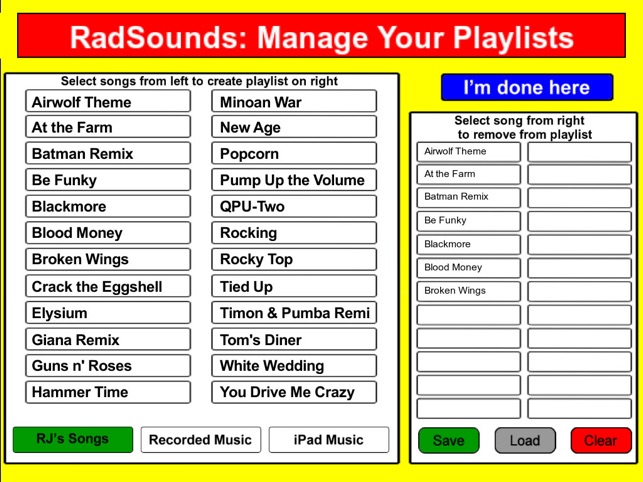643x482 pixels.
Task: Add Pump Up the Volume to playlist
Action: coord(294,180)
